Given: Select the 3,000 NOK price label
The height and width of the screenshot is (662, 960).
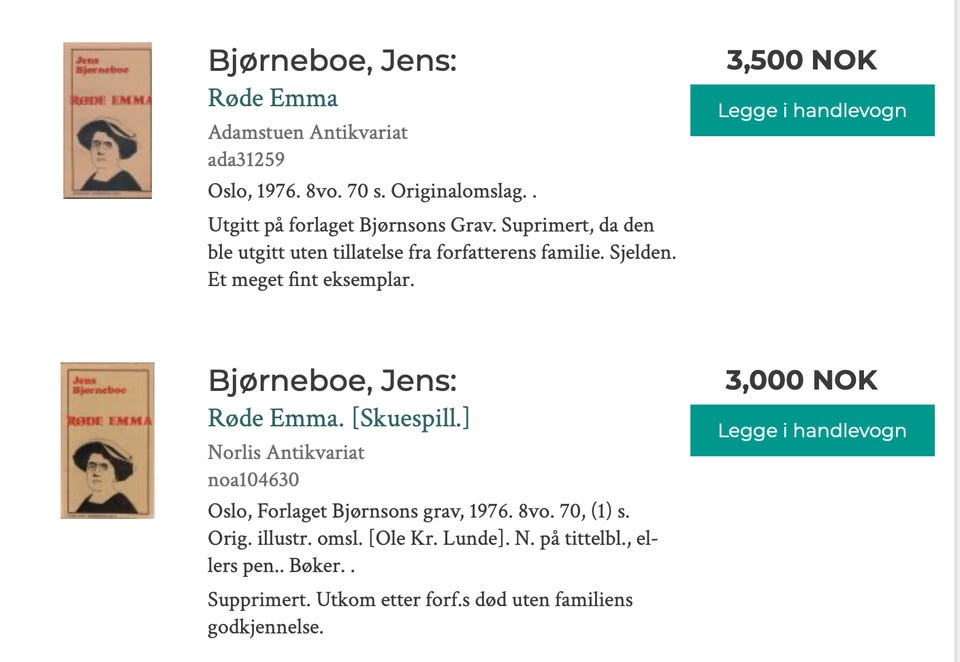Looking at the screenshot, I should pyautogui.click(x=801, y=380).
